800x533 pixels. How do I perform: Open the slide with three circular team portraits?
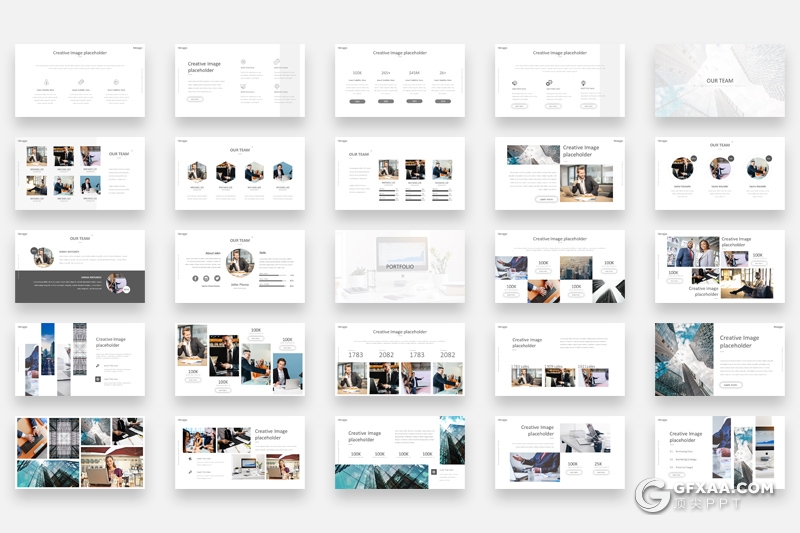coord(719,173)
